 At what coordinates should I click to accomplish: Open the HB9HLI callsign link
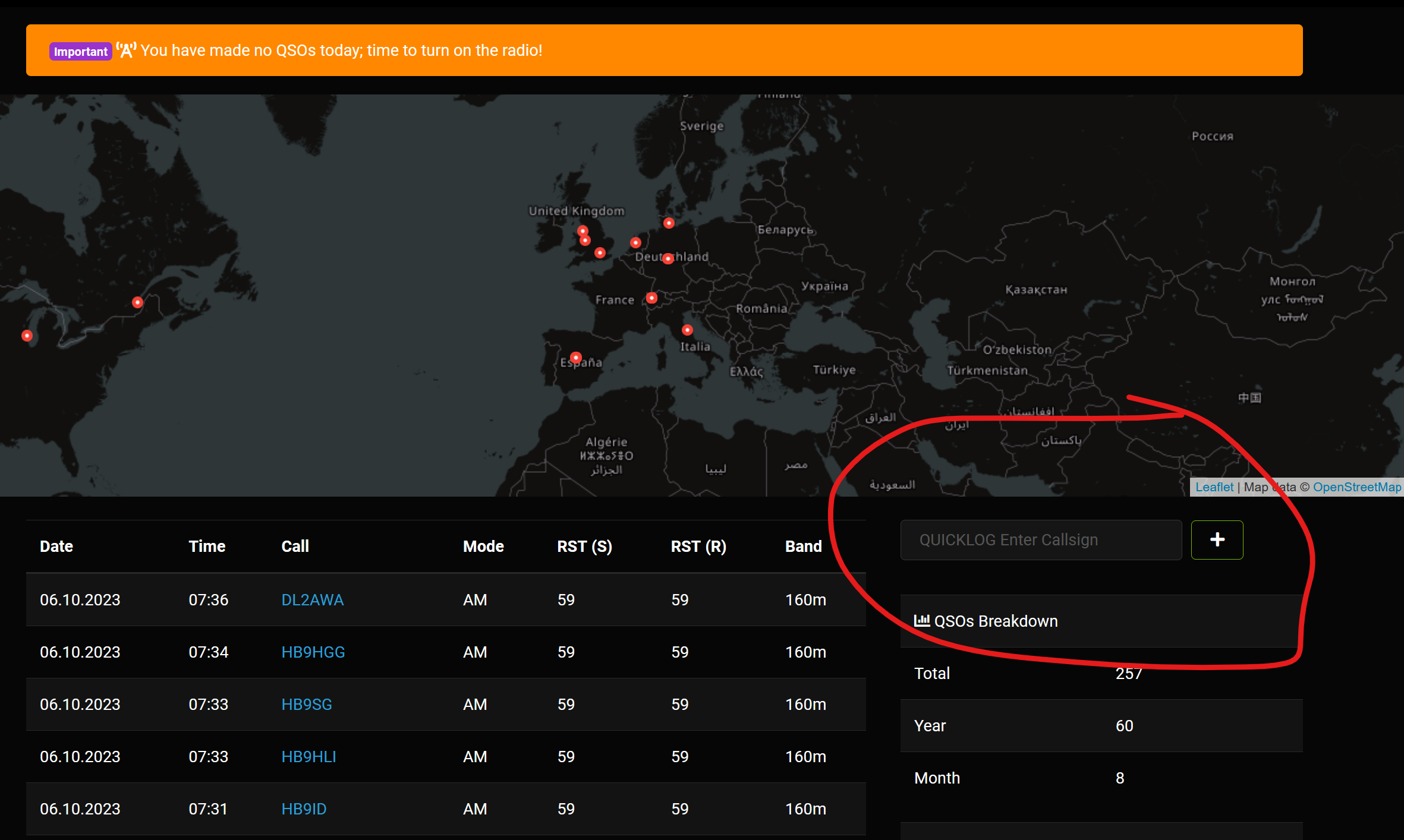(308, 756)
